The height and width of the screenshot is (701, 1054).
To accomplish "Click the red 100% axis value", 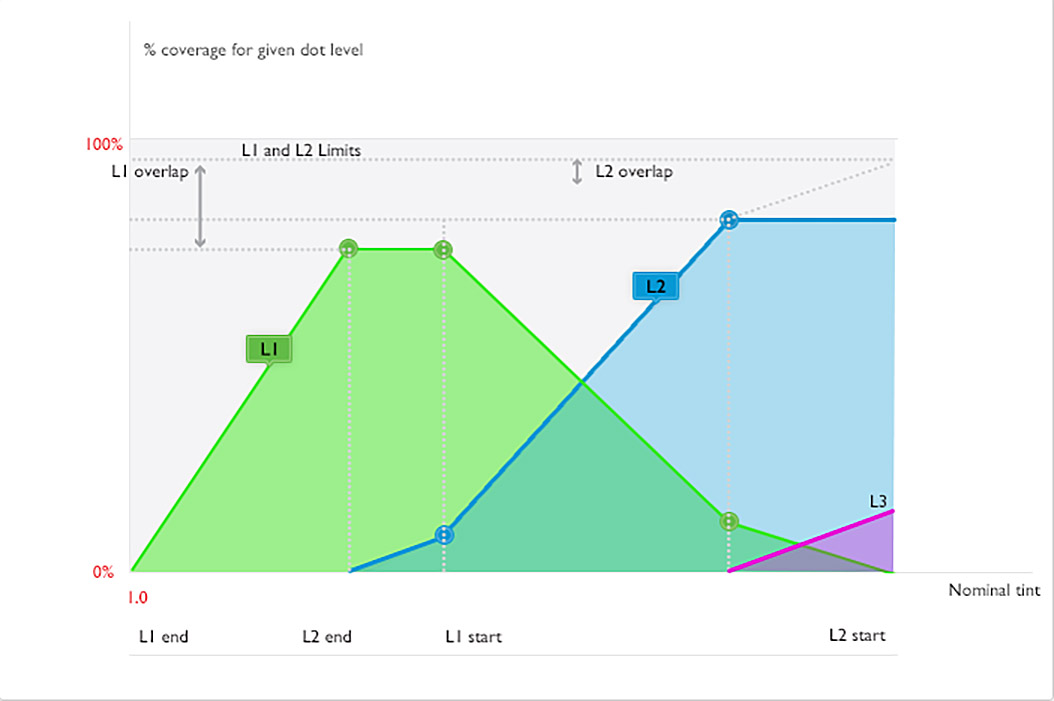I will 102,144.
